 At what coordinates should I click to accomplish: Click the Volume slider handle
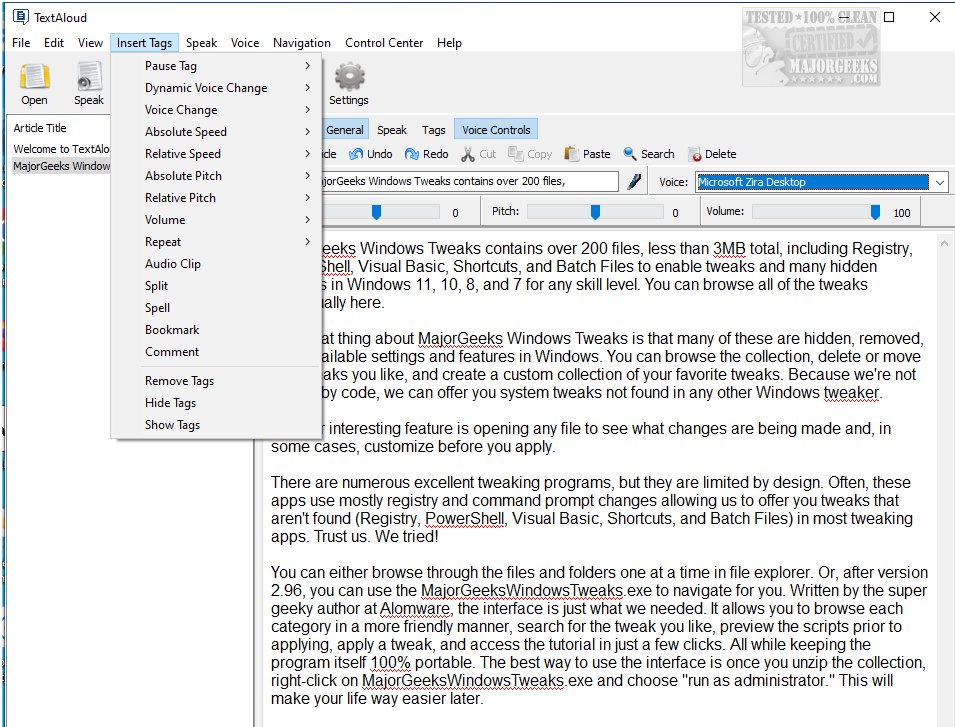[x=875, y=211]
